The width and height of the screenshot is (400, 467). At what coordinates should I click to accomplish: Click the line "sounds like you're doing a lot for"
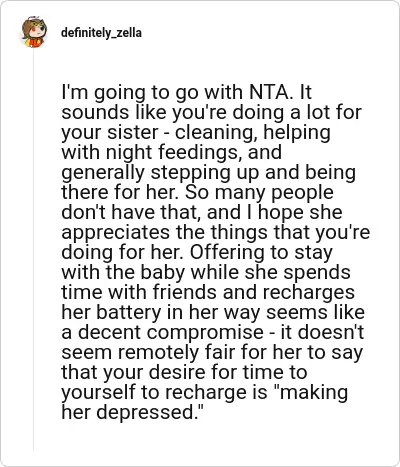click(211, 113)
